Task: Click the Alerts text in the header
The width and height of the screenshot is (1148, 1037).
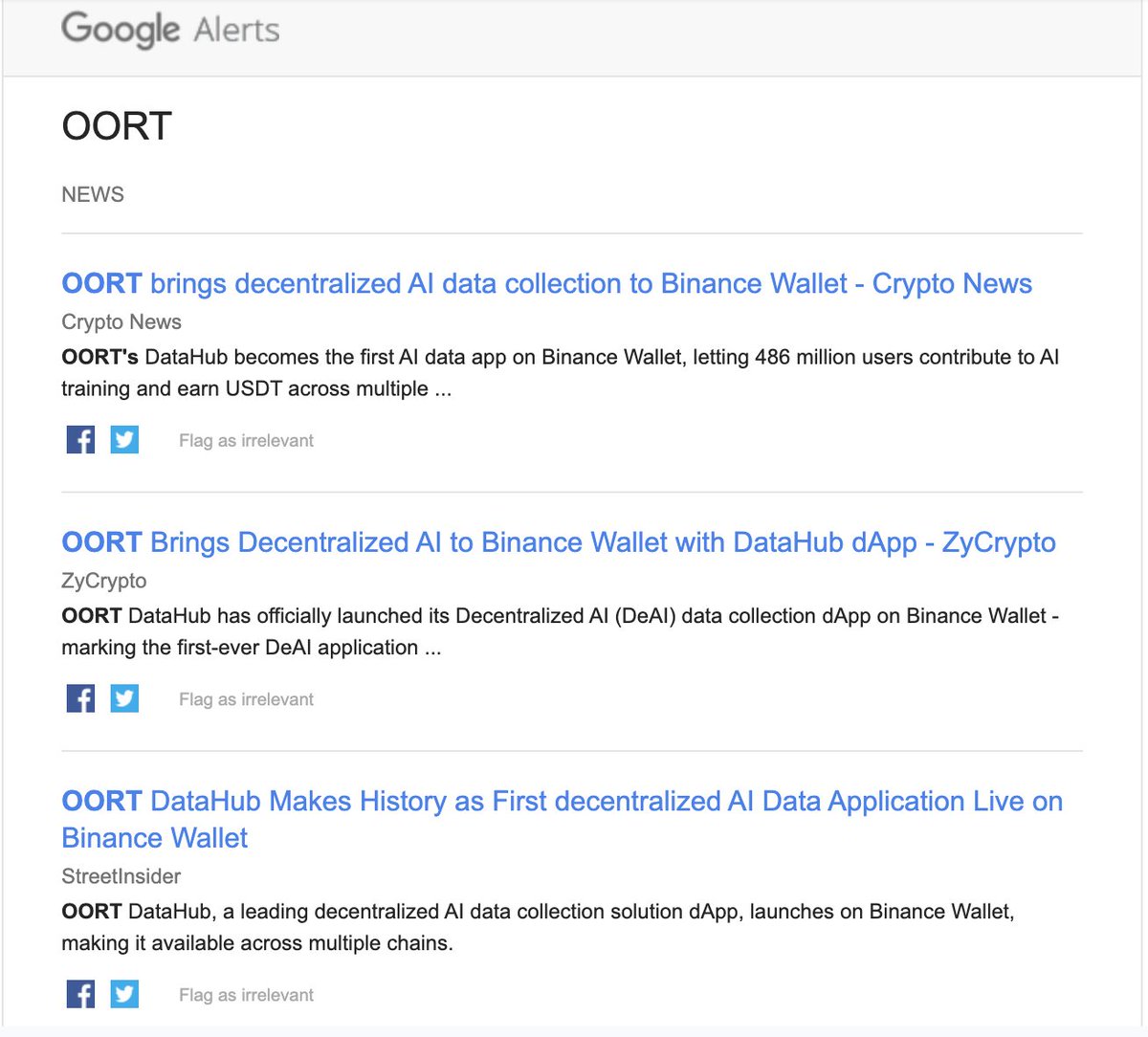Action: click(238, 30)
